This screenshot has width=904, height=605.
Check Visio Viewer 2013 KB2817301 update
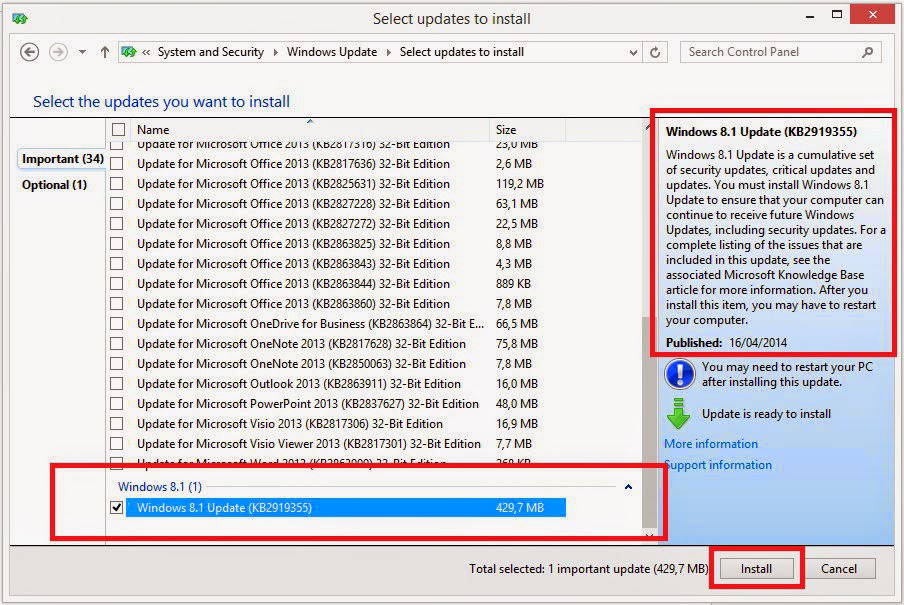coord(116,444)
